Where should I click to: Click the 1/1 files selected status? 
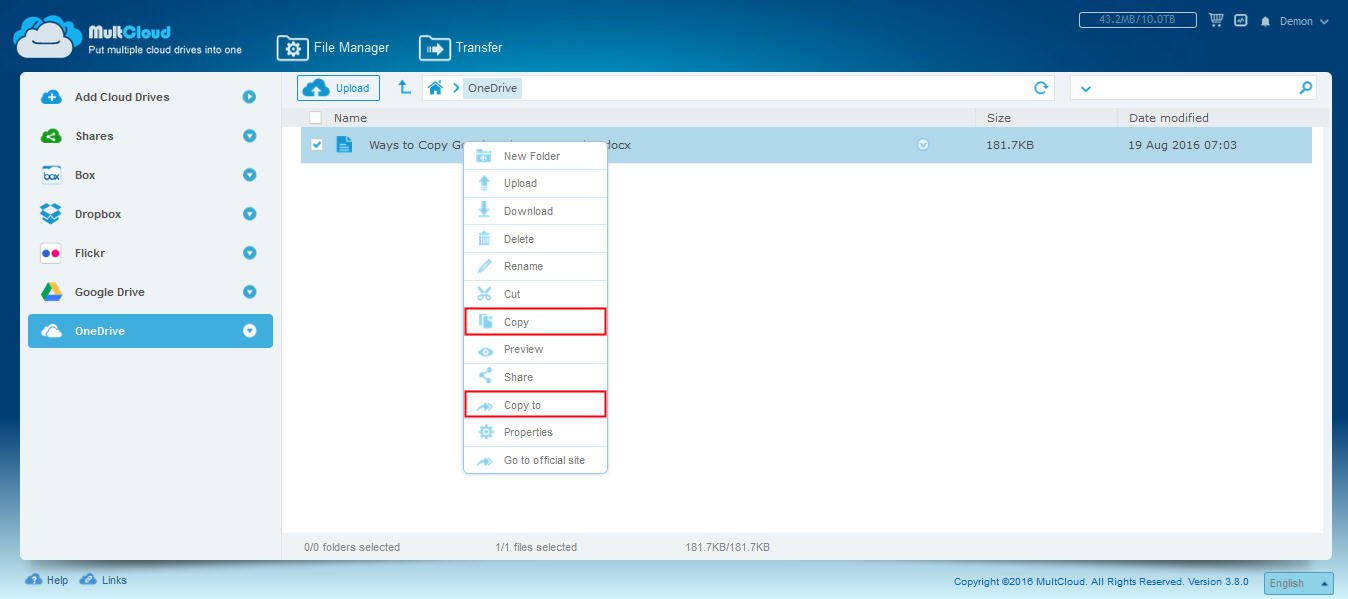point(536,547)
